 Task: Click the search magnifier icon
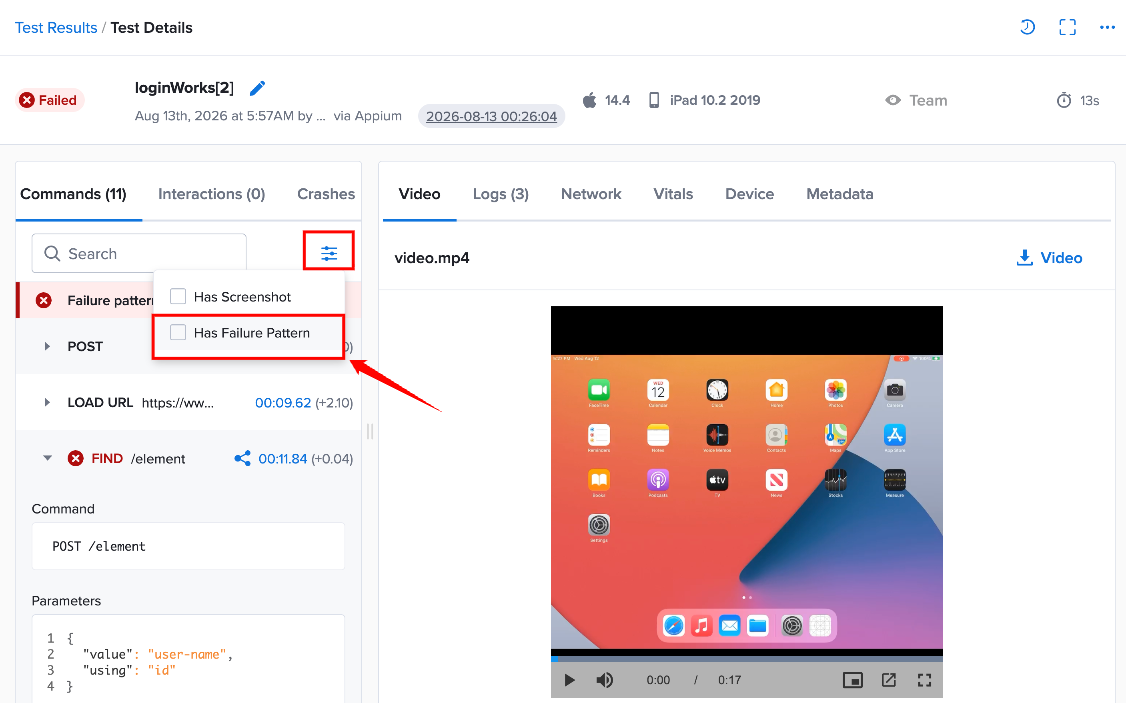click(x=52, y=253)
